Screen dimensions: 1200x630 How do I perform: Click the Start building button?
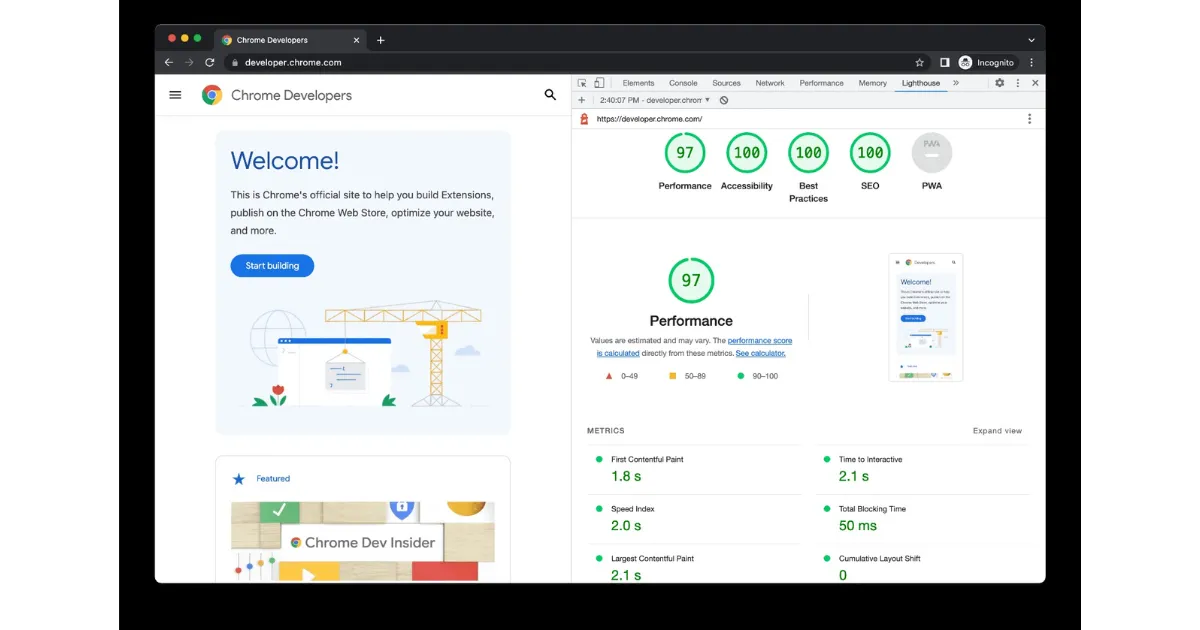272,265
